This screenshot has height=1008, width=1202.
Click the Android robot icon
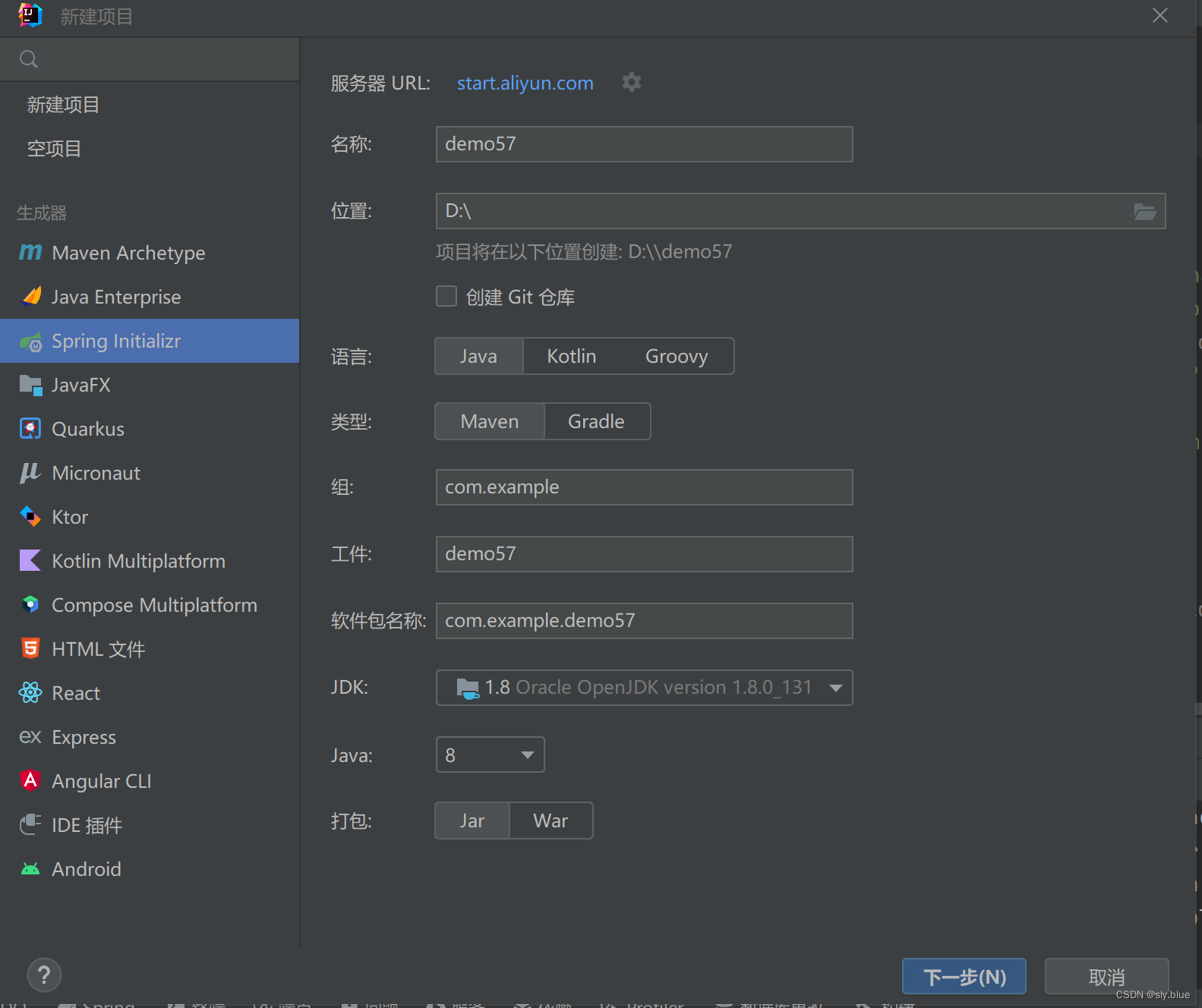pyautogui.click(x=30, y=869)
